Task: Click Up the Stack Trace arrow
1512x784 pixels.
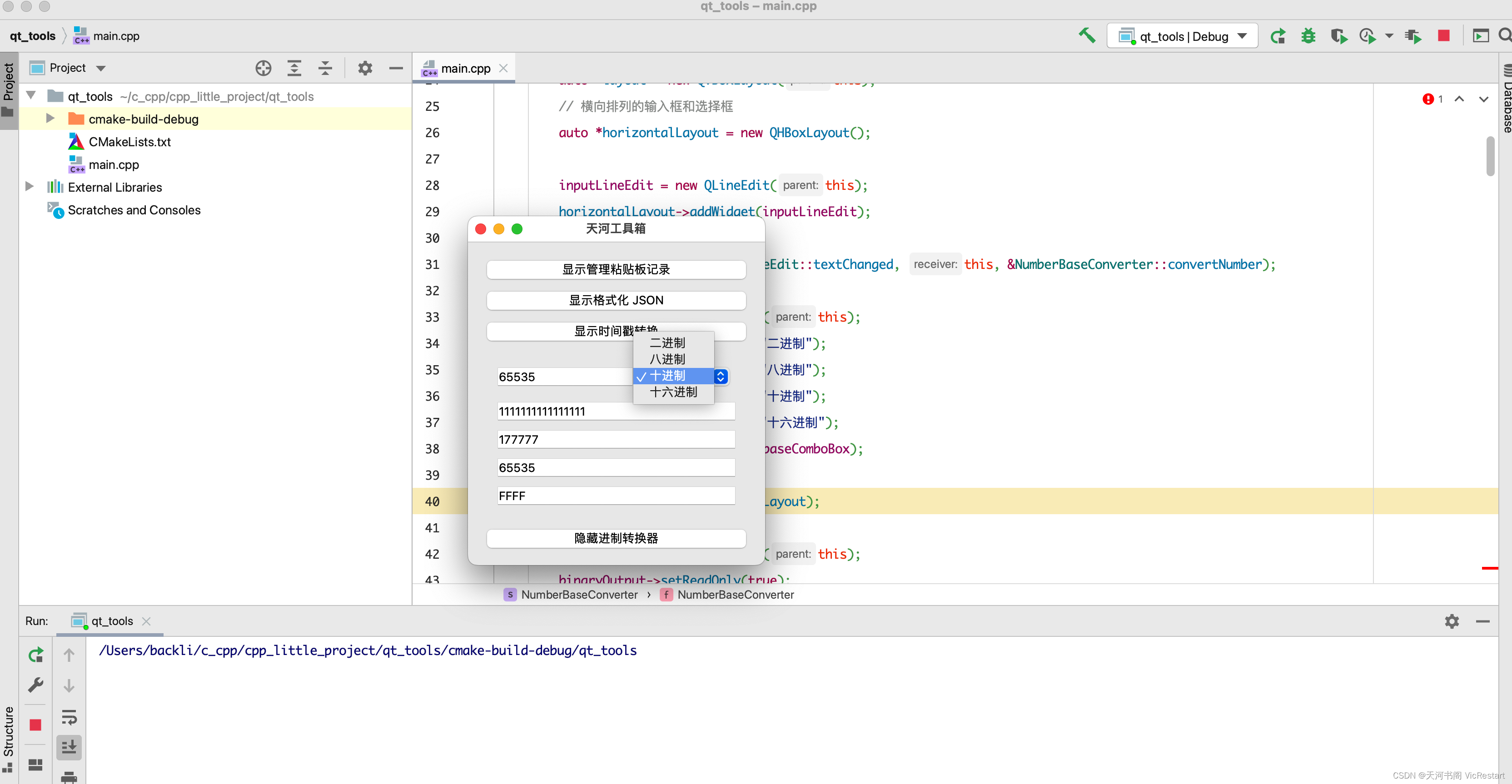Action: (69, 654)
